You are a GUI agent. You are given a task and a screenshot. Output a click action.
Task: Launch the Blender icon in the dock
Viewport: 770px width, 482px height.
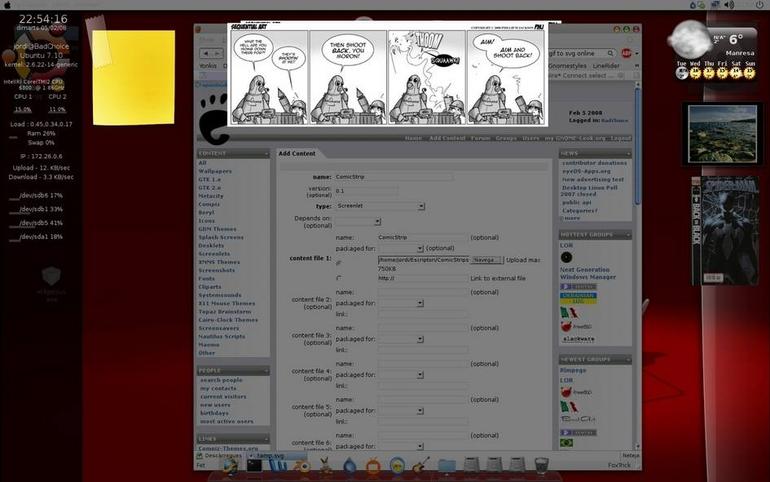tap(302, 466)
